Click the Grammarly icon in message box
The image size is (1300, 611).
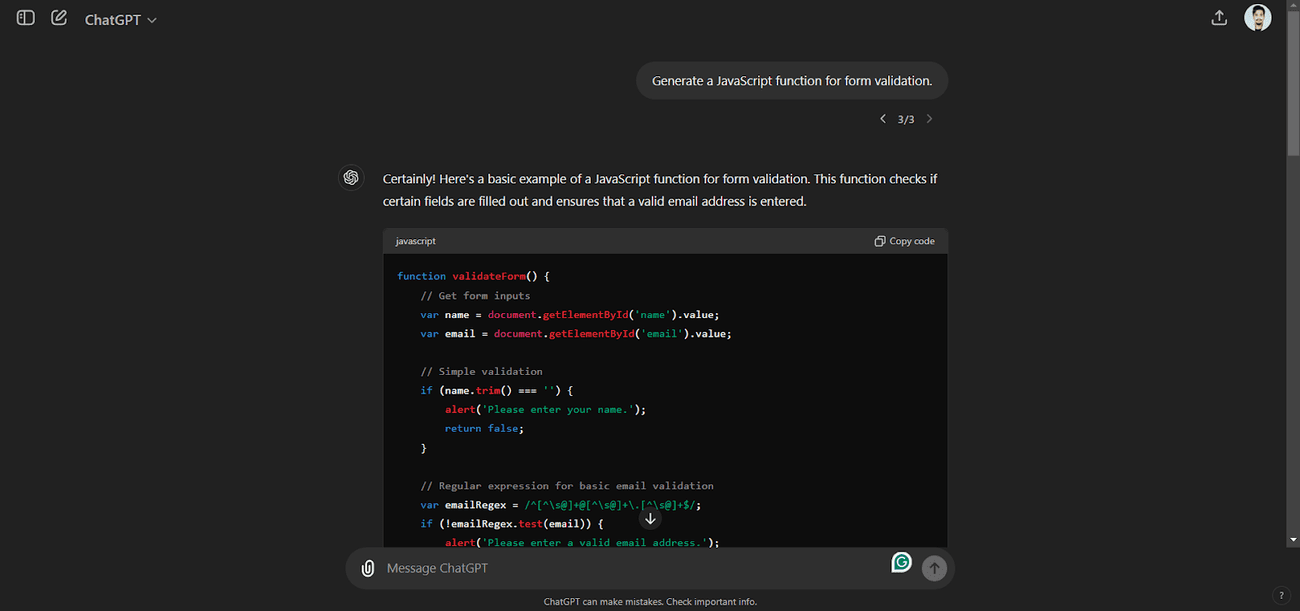pyautogui.click(x=902, y=563)
